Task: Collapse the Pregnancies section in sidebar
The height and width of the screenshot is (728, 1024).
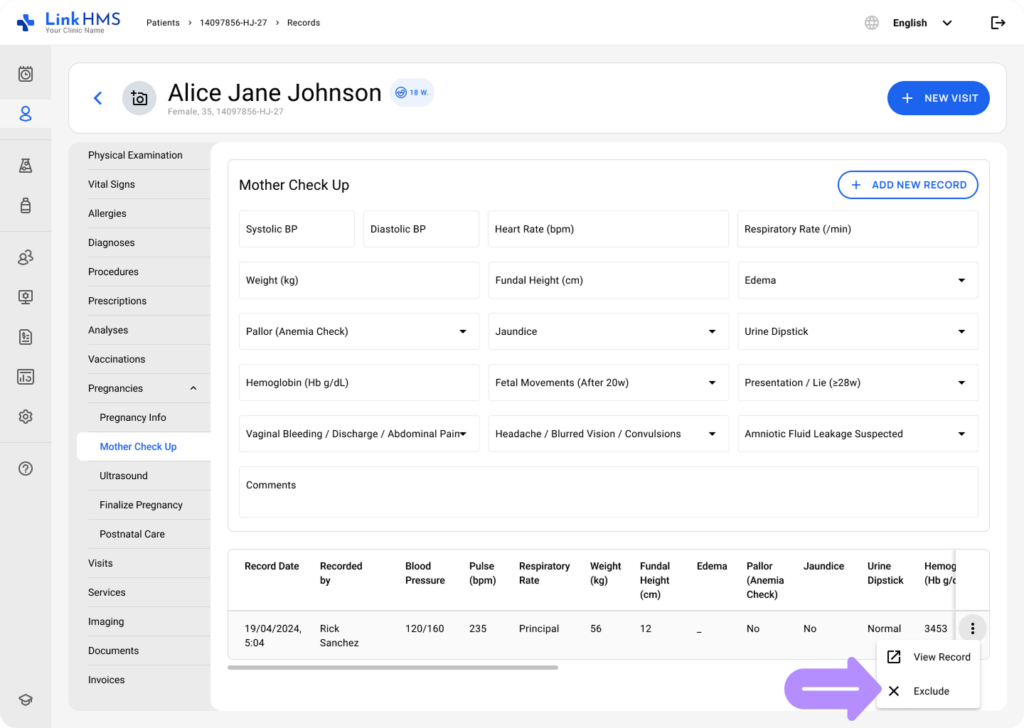Action: 193,389
